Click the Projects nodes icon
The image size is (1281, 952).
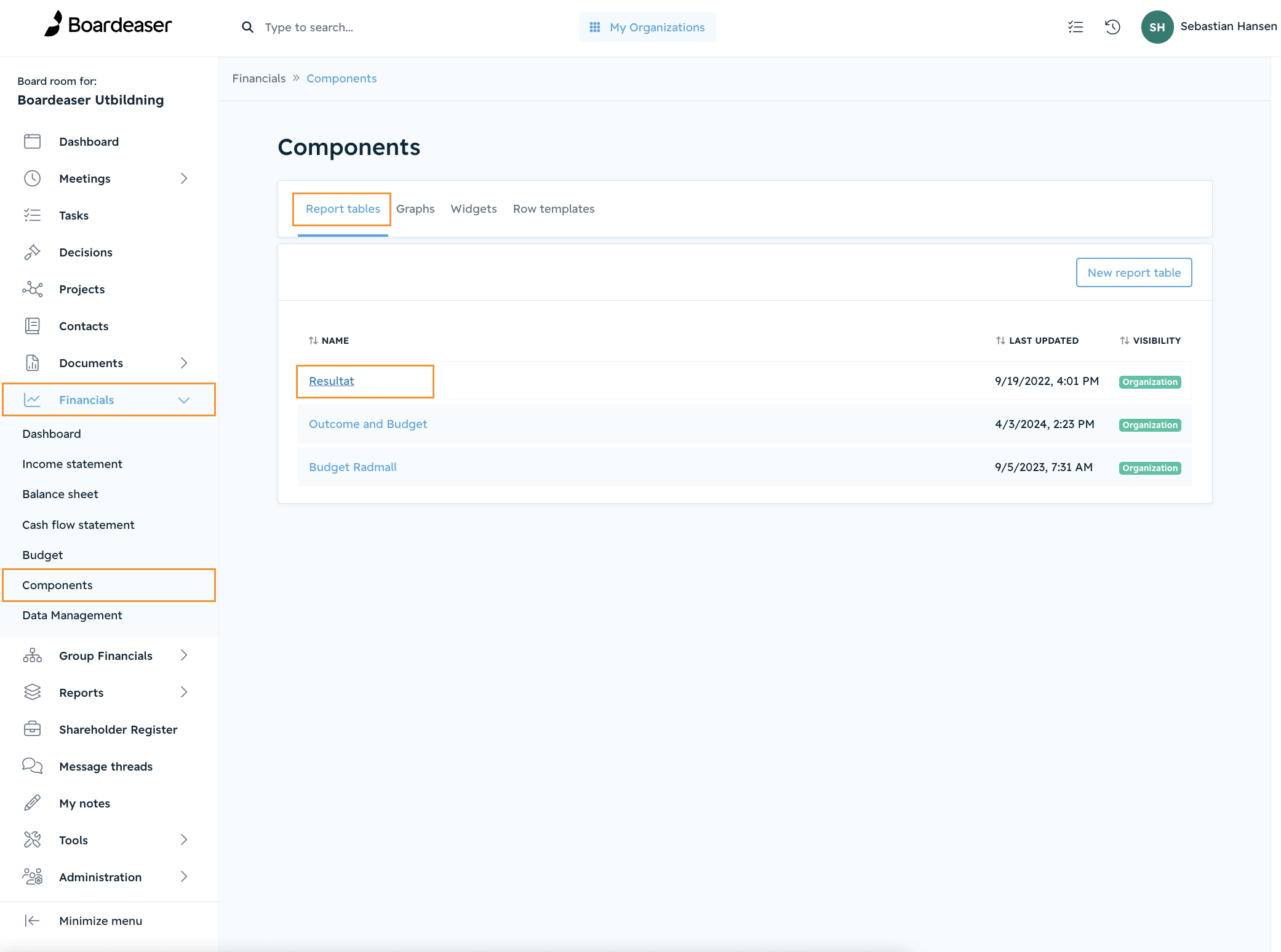click(x=32, y=289)
